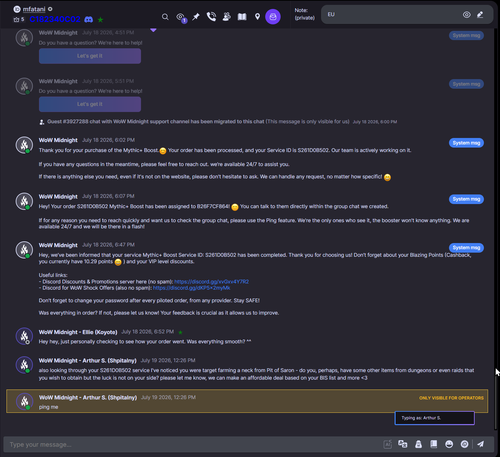The width and height of the screenshot is (500, 457).
Task: Click avatar on the ping me note
Action: 25,402
